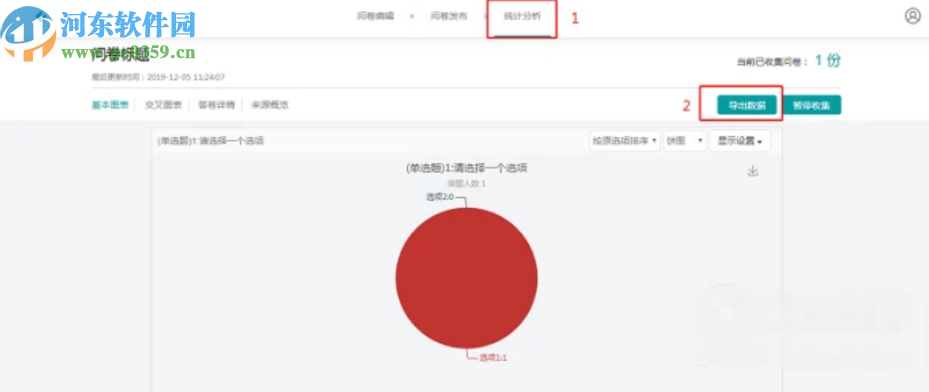Click the red pie chart slice
The height and width of the screenshot is (392, 929).
[x=466, y=278]
